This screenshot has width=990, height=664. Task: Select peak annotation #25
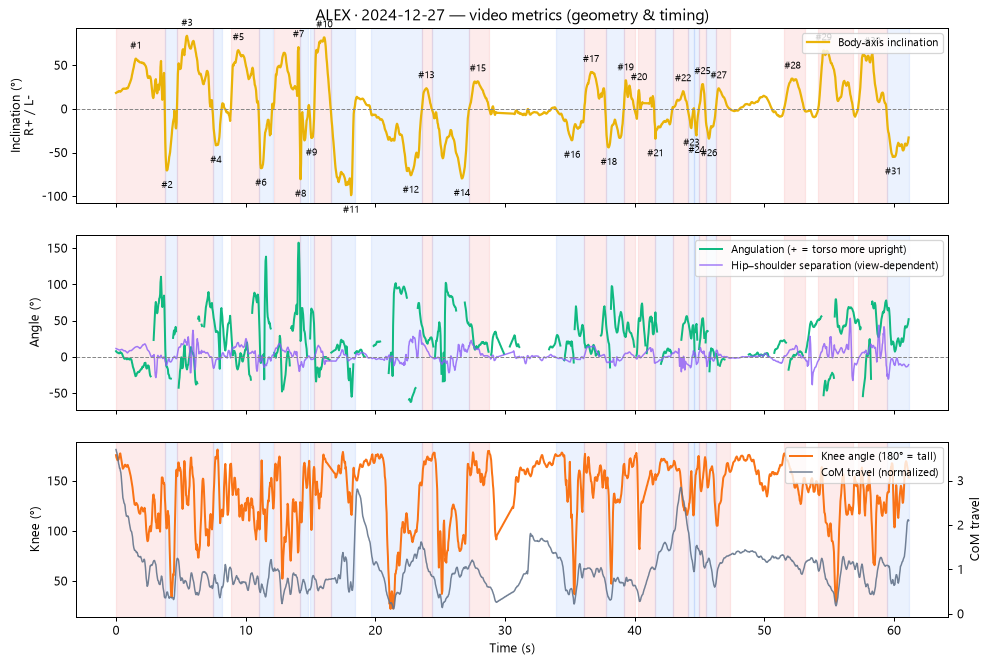[702, 71]
